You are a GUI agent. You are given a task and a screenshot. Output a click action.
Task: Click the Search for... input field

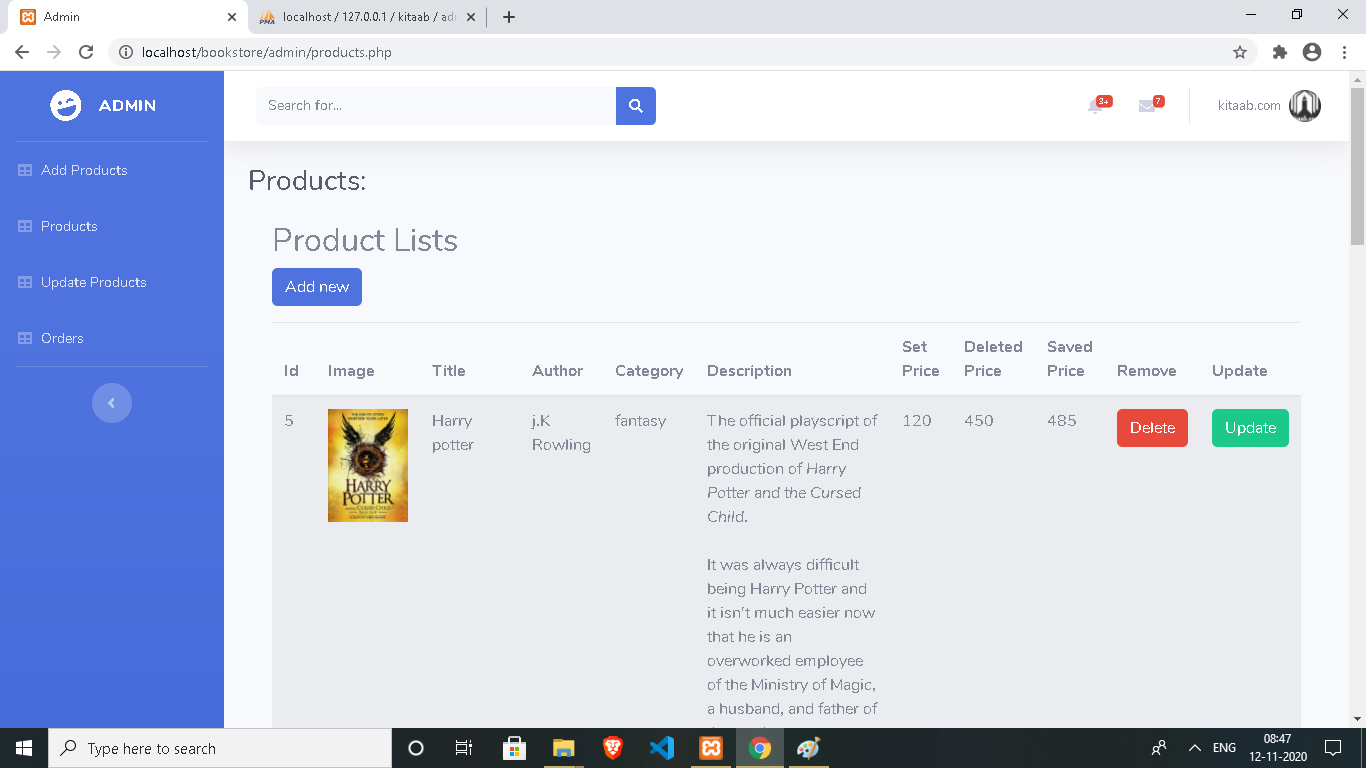[430, 105]
